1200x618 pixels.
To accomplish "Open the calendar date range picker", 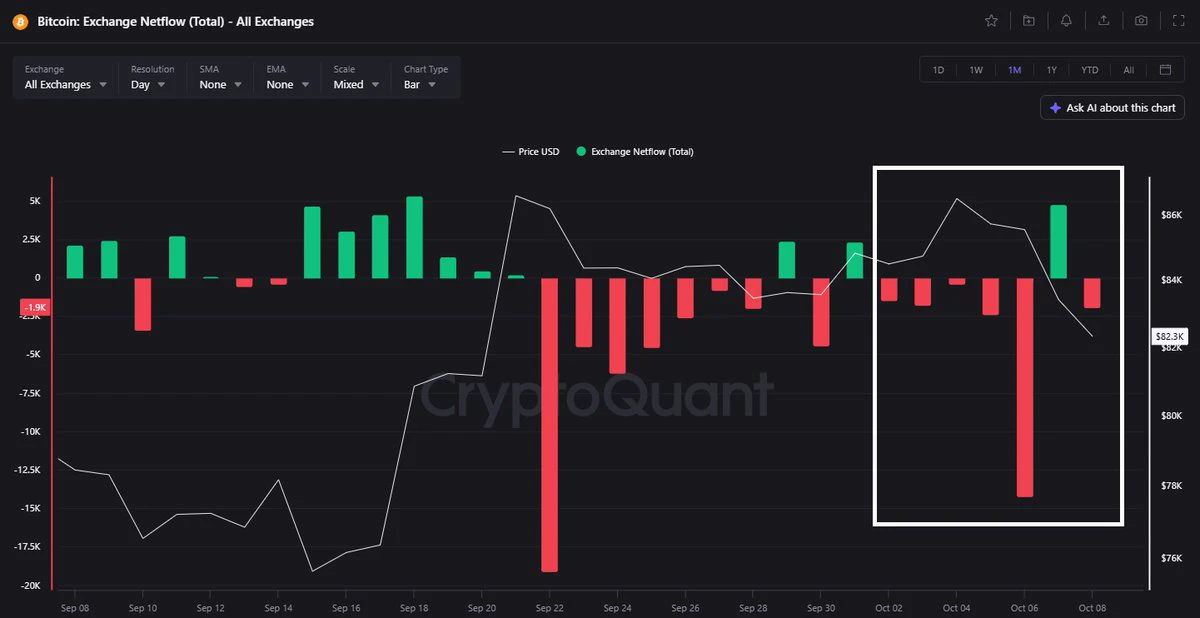I will tap(1165, 70).
